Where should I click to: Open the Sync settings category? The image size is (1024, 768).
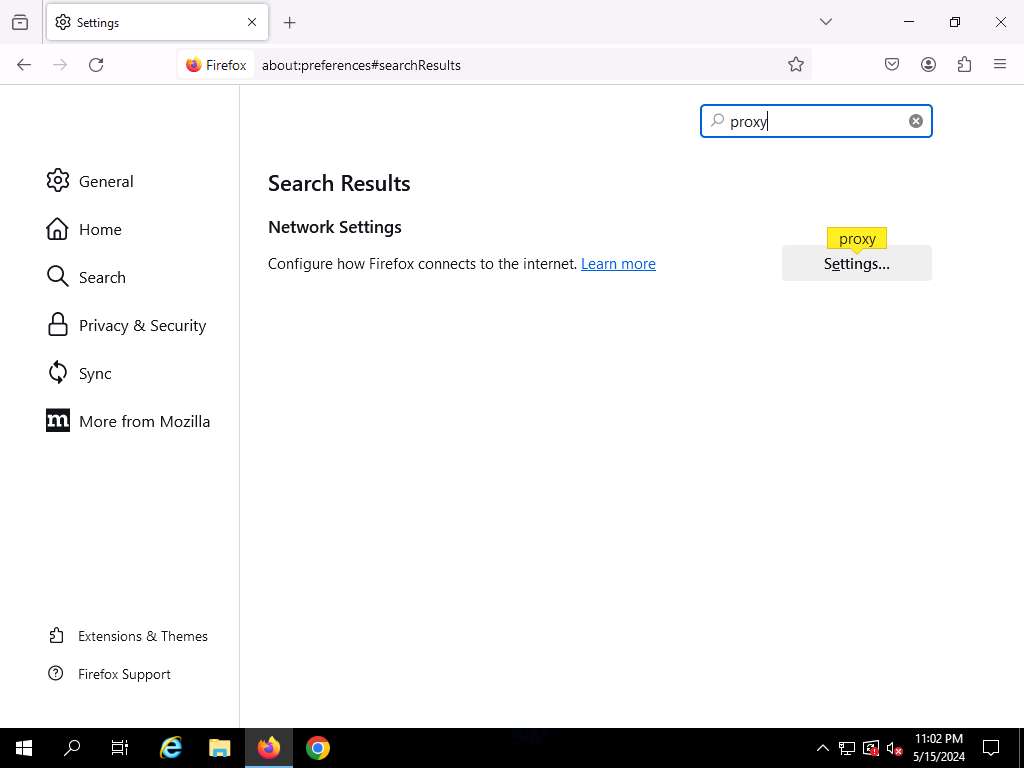pos(95,373)
